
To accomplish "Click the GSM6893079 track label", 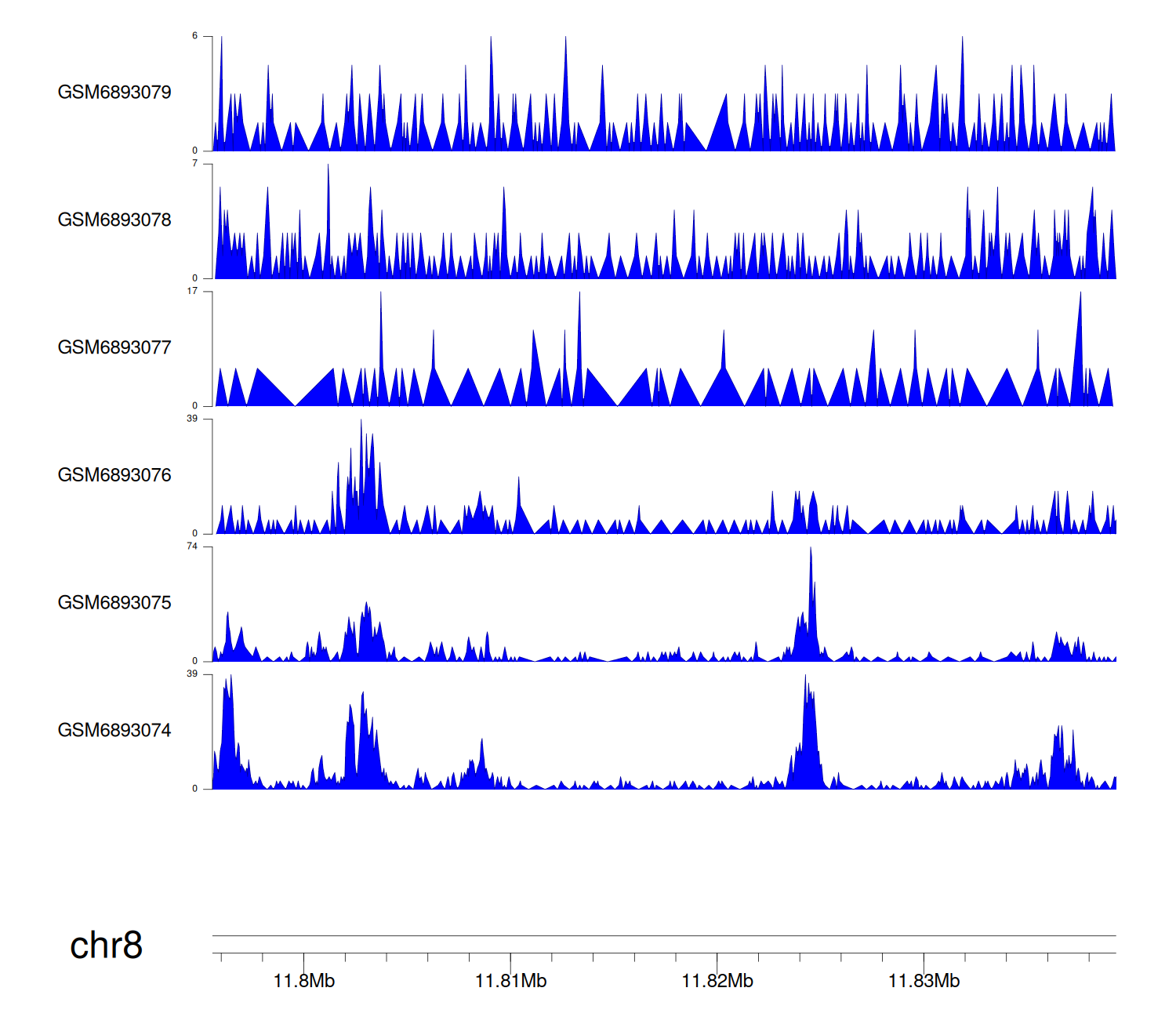I will (x=114, y=93).
